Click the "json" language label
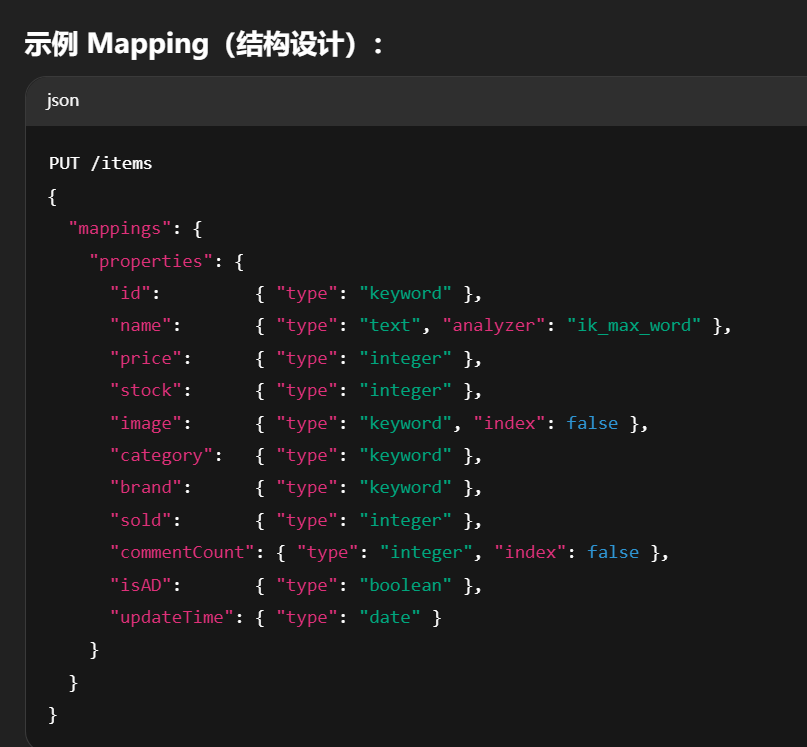Screen dimensions: 807x747 pyautogui.click(x=63, y=101)
